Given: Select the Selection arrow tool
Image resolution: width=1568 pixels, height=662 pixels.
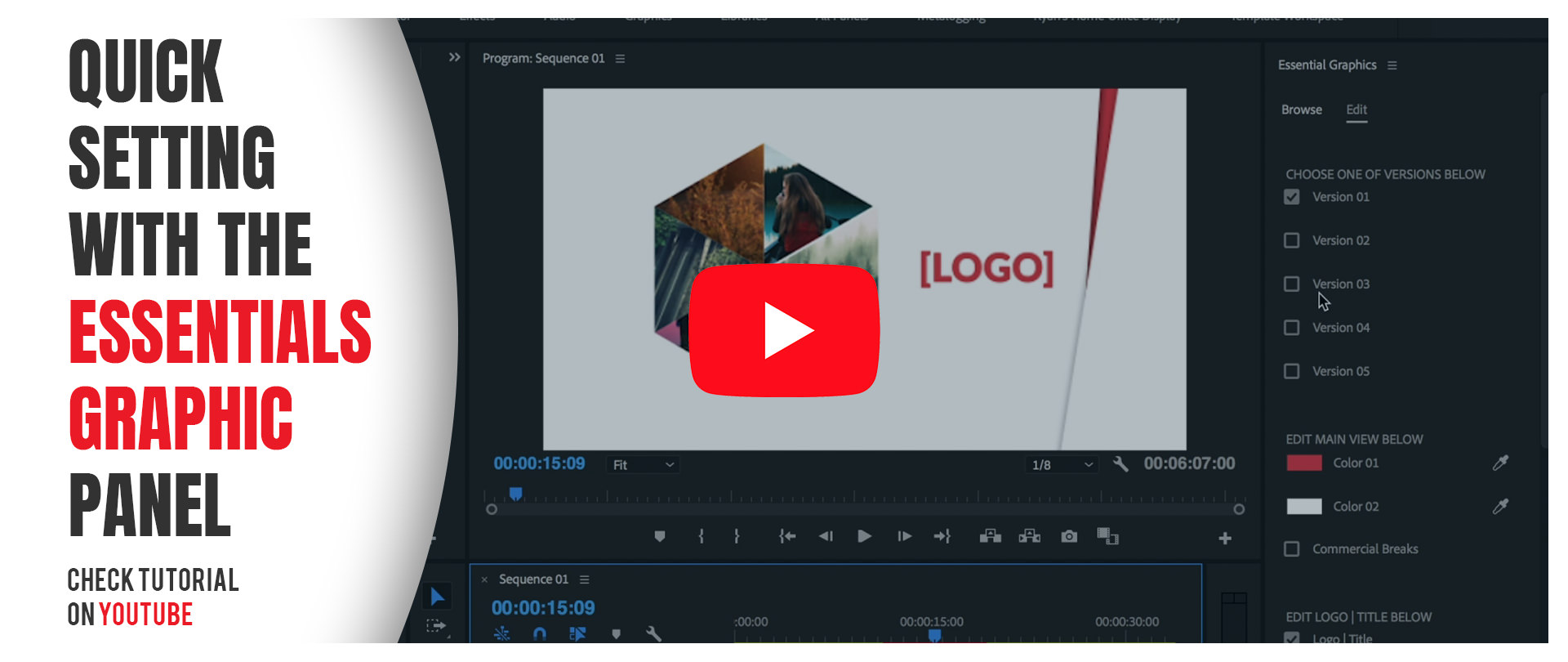Looking at the screenshot, I should 437,597.
